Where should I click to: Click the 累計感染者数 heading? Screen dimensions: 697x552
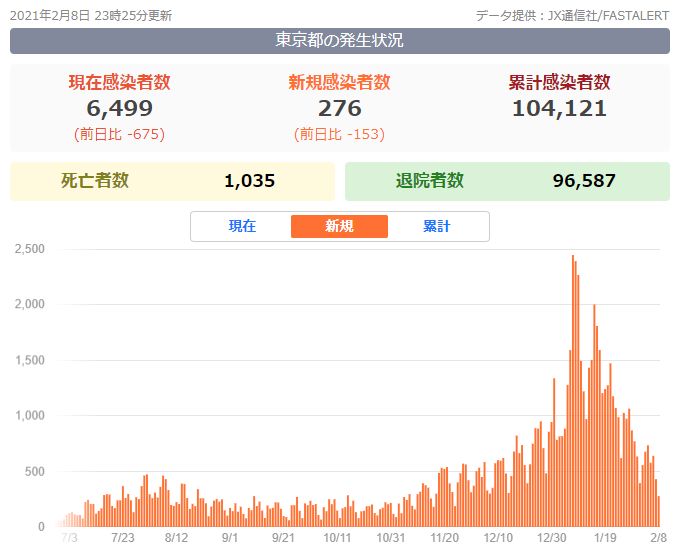tap(559, 82)
